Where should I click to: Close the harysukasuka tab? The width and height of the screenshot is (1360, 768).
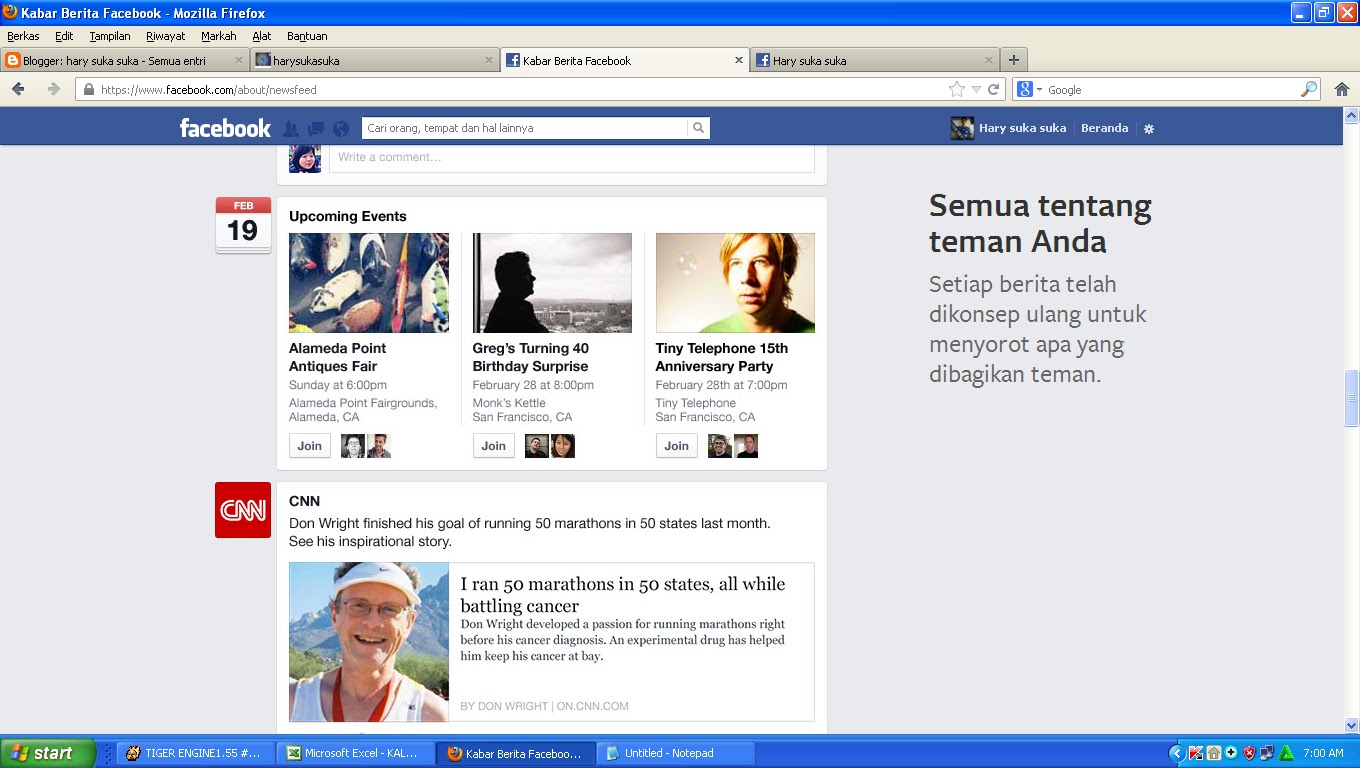coord(488,60)
